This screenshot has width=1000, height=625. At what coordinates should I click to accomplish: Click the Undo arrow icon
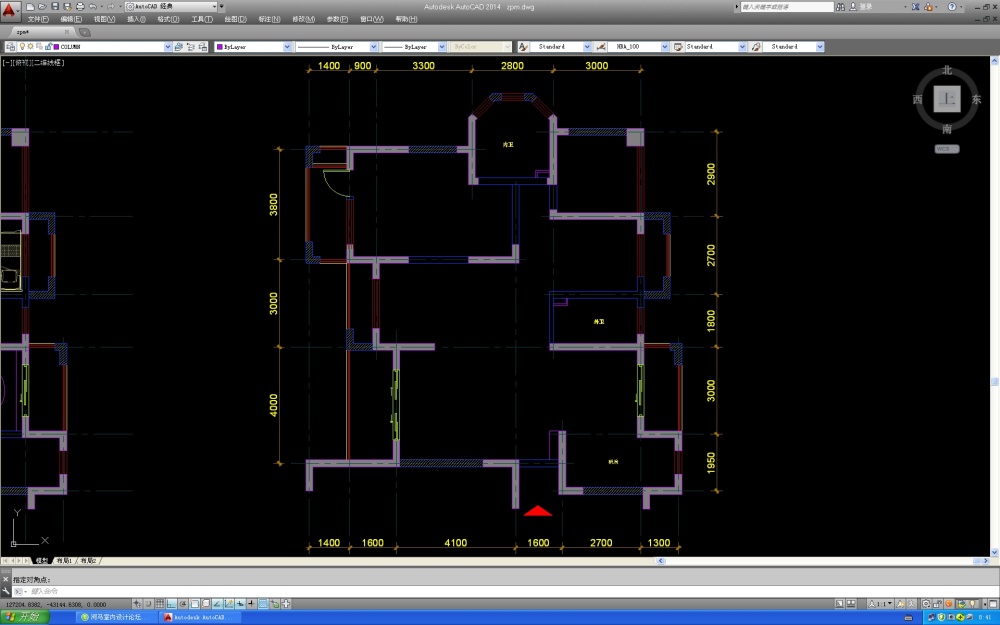[x=91, y=6]
